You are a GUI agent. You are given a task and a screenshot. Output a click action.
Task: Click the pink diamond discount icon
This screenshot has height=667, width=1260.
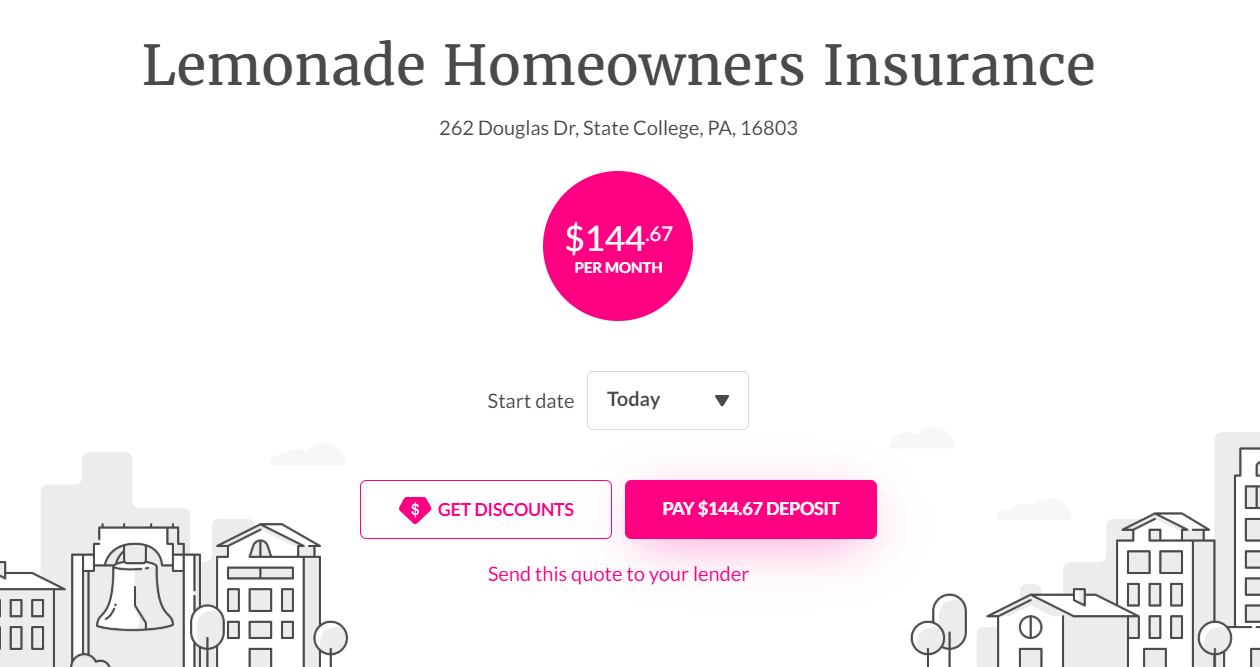(415, 510)
